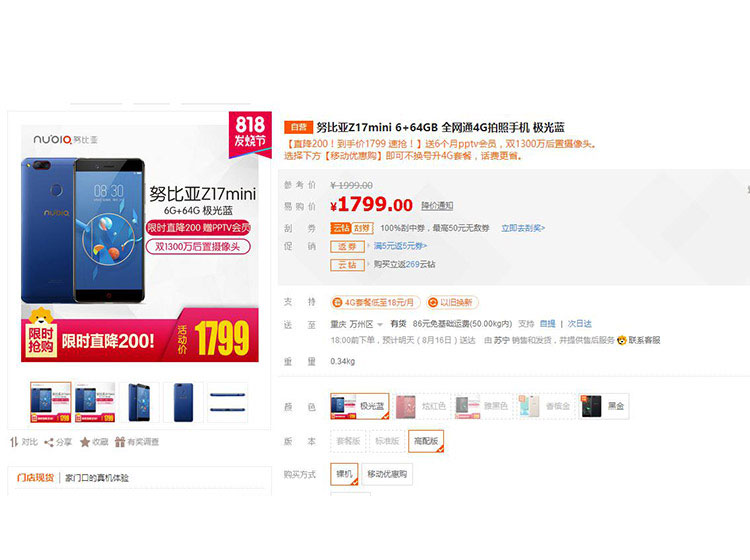Viewport: 750px width, 560px height.
Task: Click the 自提 pickup link
Action: (x=548, y=324)
